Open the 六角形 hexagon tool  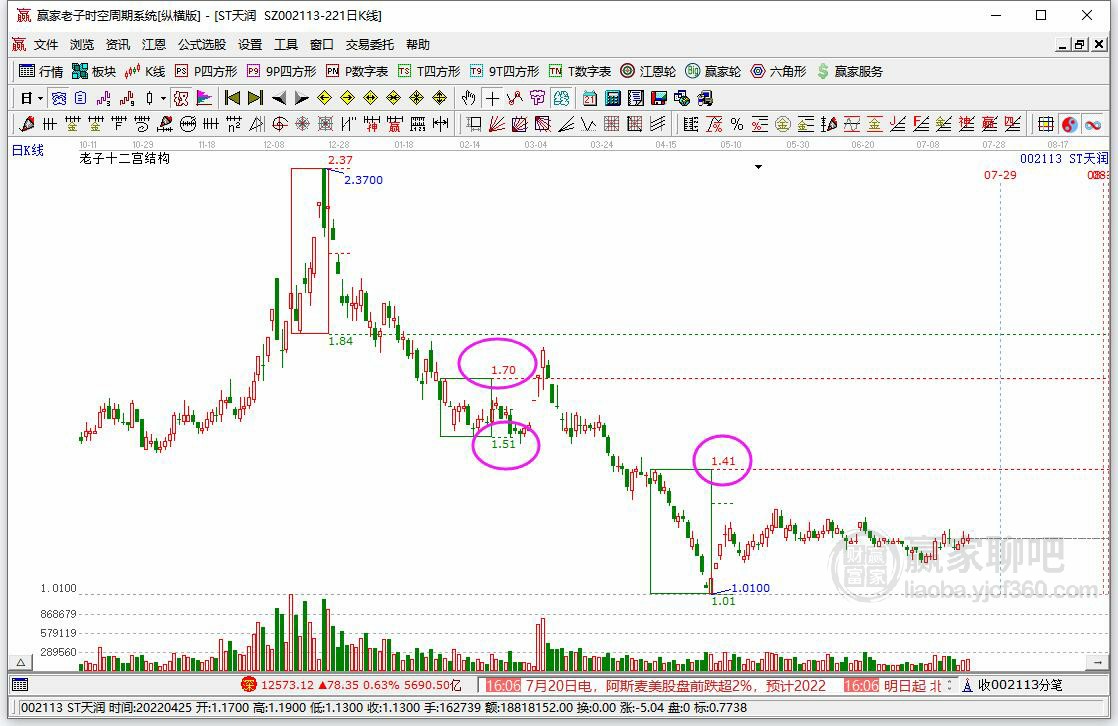(779, 71)
